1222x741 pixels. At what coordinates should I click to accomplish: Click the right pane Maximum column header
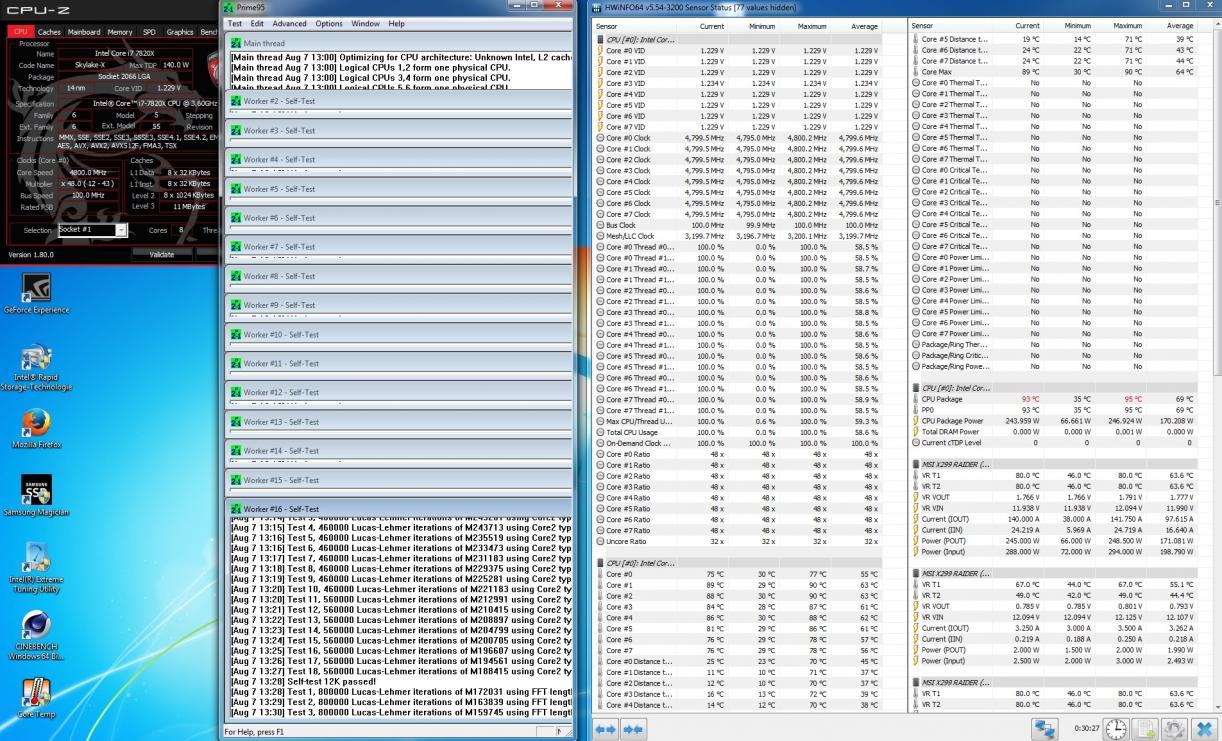pos(1127,26)
